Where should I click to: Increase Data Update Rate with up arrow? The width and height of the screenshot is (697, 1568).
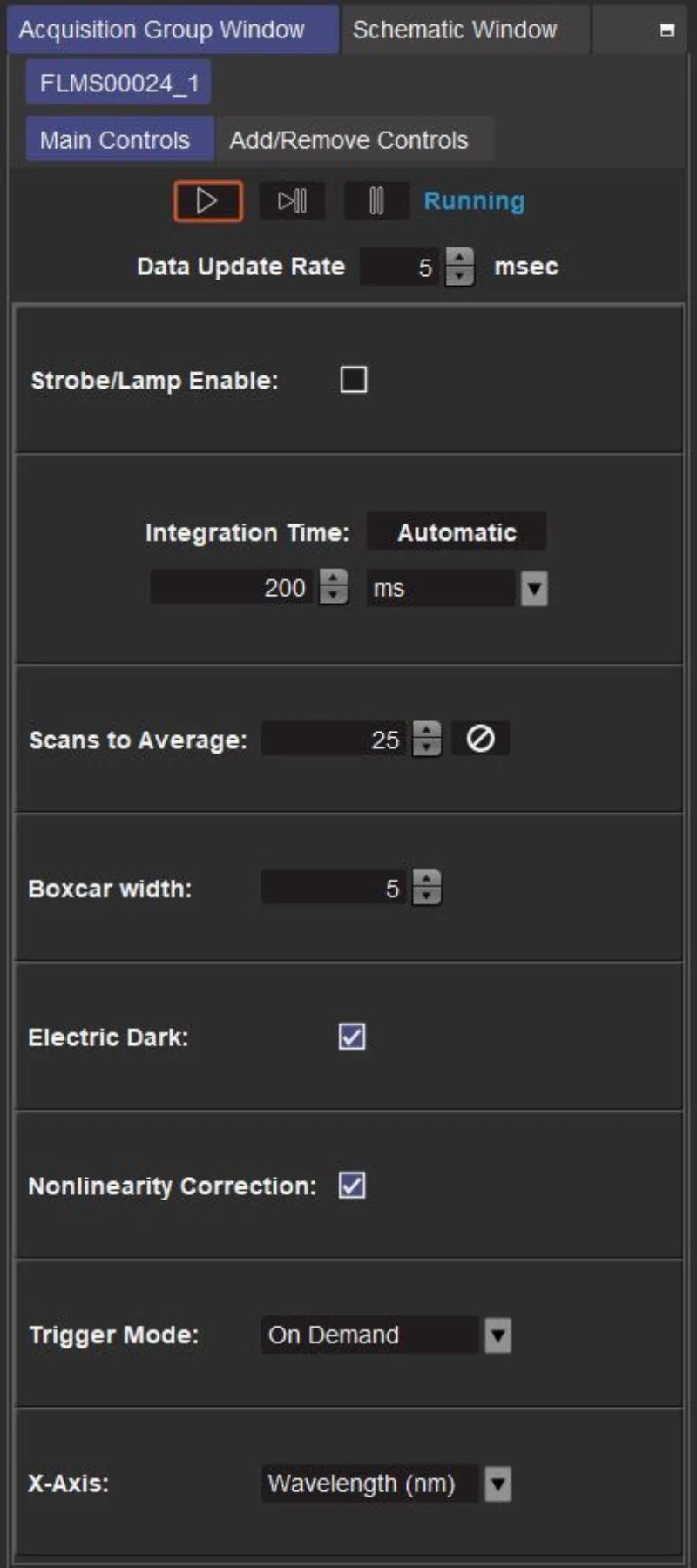coord(459,258)
